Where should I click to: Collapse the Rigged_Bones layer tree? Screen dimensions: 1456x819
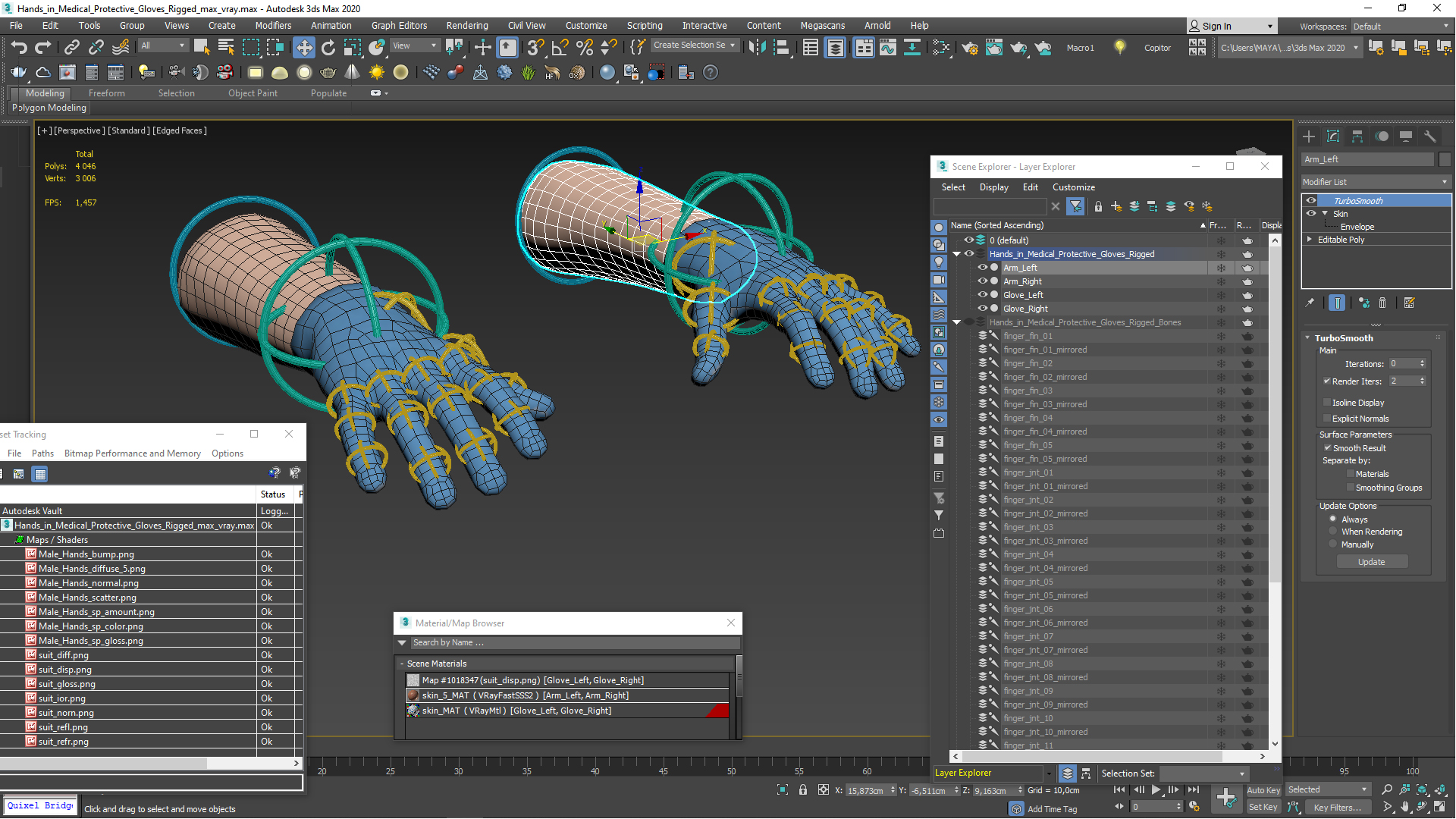coord(957,322)
